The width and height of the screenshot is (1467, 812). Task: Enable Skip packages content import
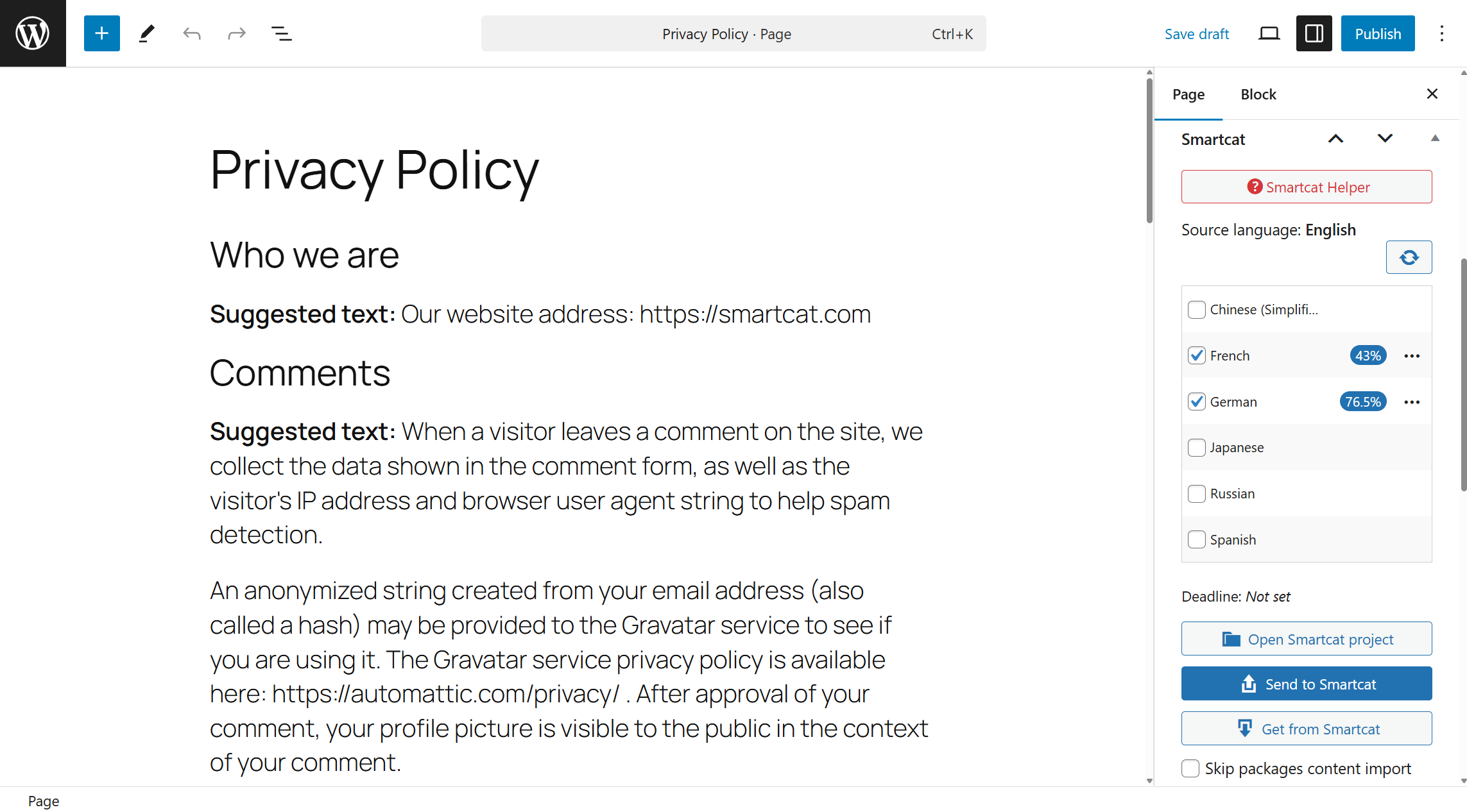[x=1190, y=768]
